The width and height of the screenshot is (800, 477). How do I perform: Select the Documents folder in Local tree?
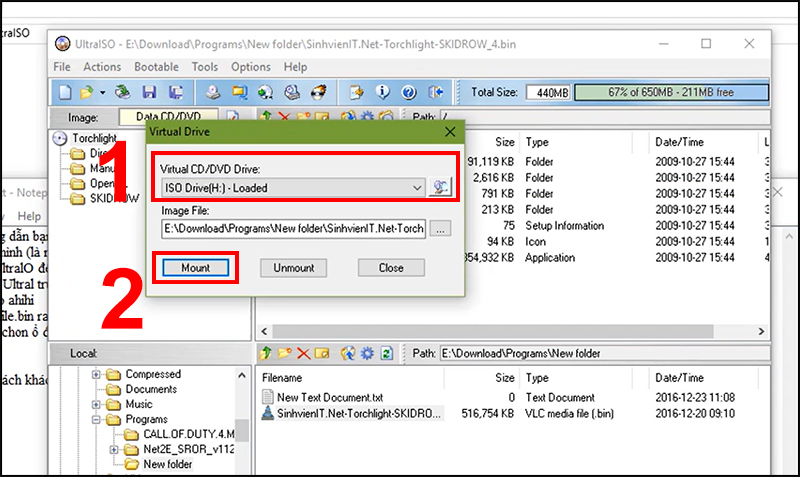pos(151,389)
